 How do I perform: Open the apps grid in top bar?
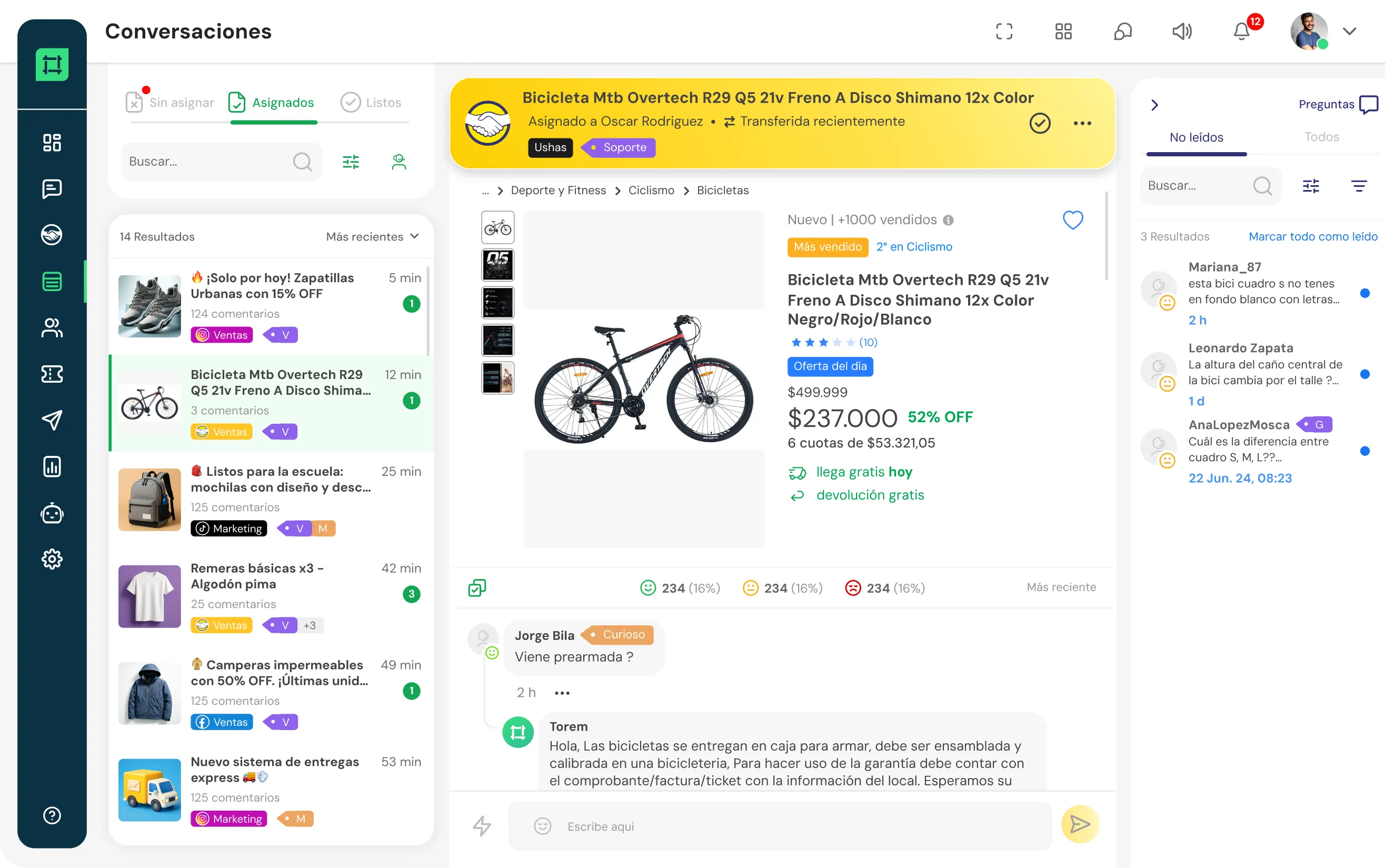(x=1063, y=31)
